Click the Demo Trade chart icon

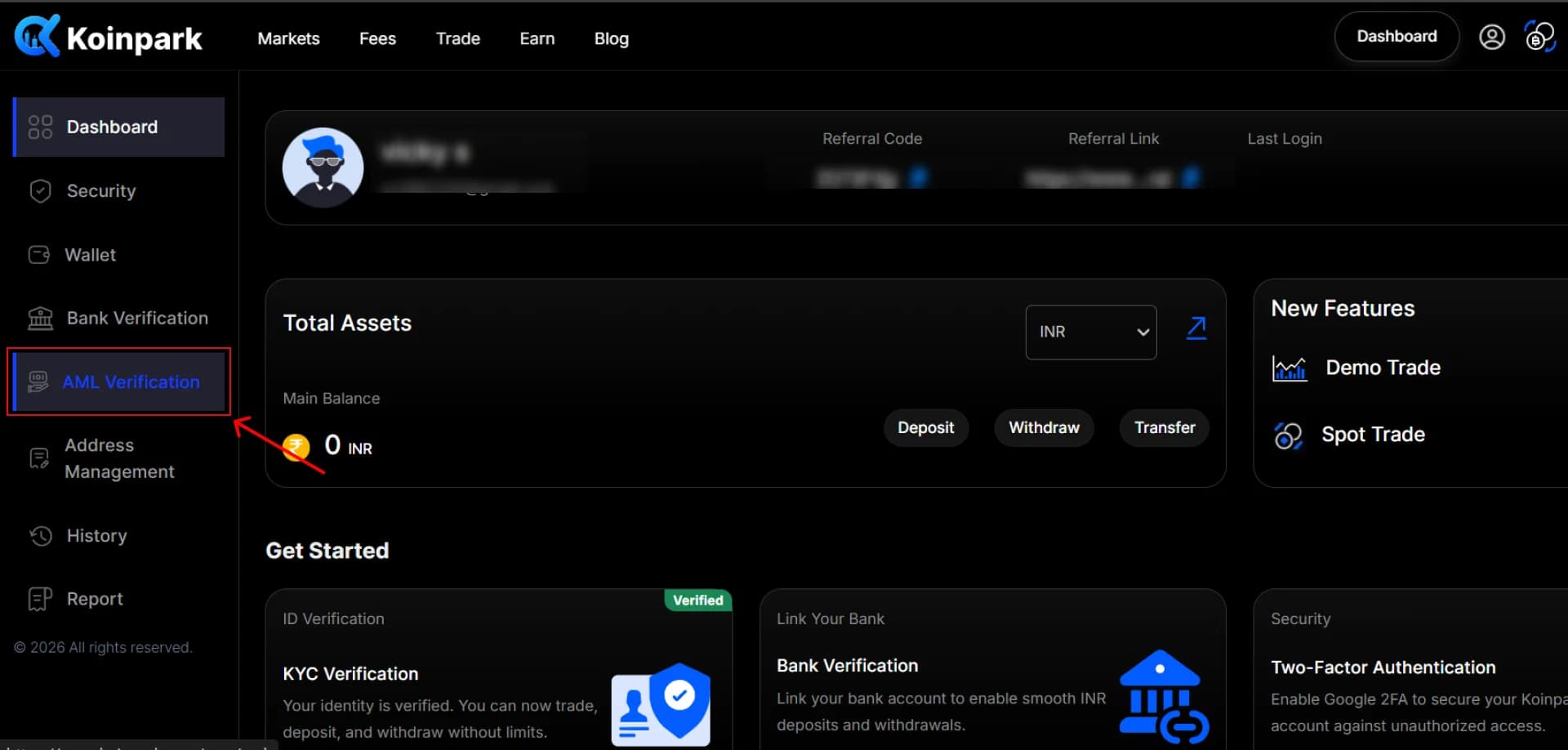pyautogui.click(x=1290, y=368)
